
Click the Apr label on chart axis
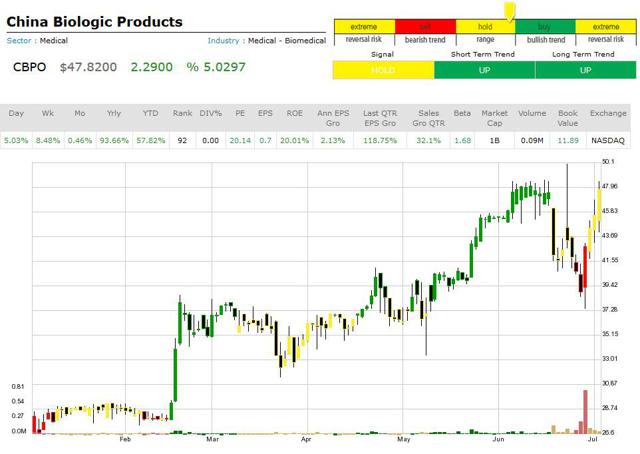pos(306,439)
